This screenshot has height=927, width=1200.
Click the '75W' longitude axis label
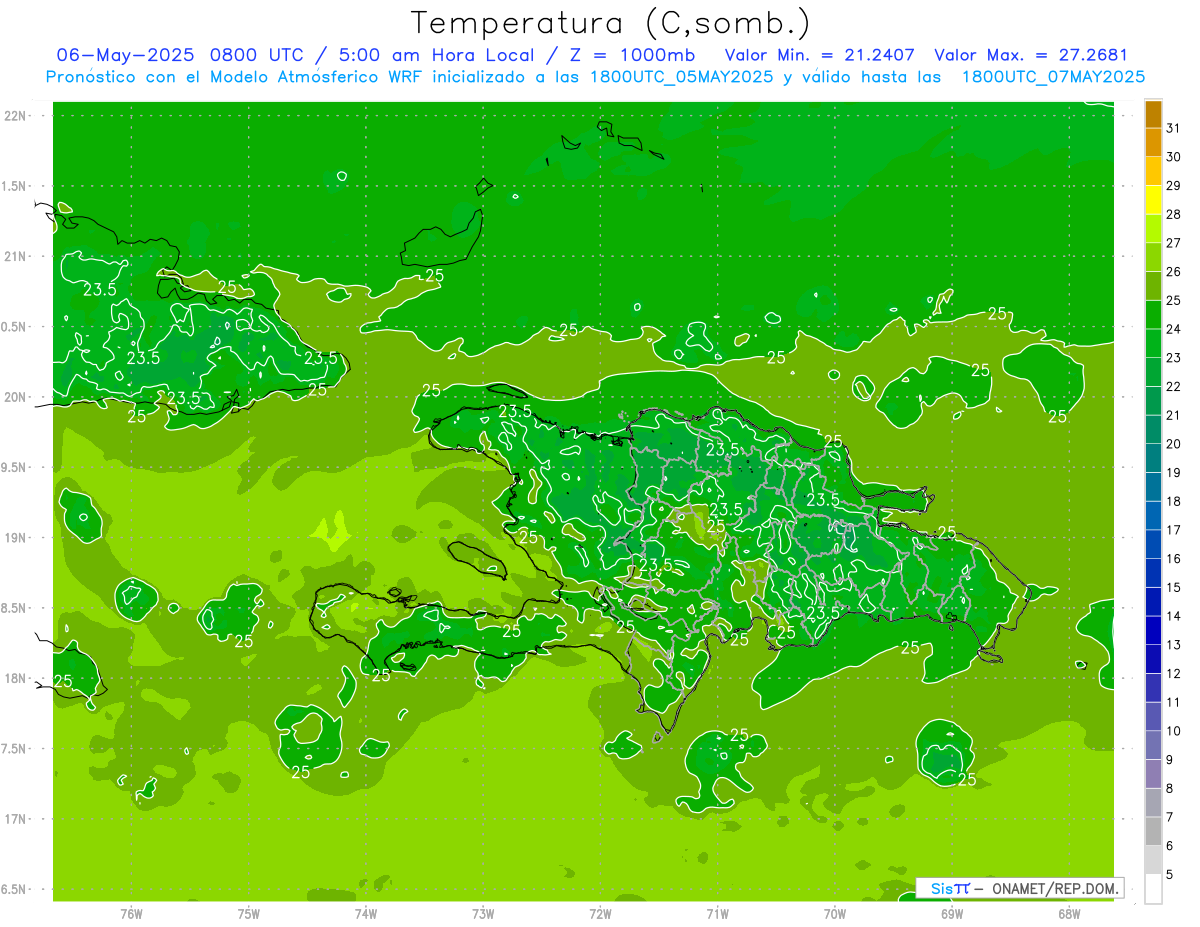(x=249, y=913)
